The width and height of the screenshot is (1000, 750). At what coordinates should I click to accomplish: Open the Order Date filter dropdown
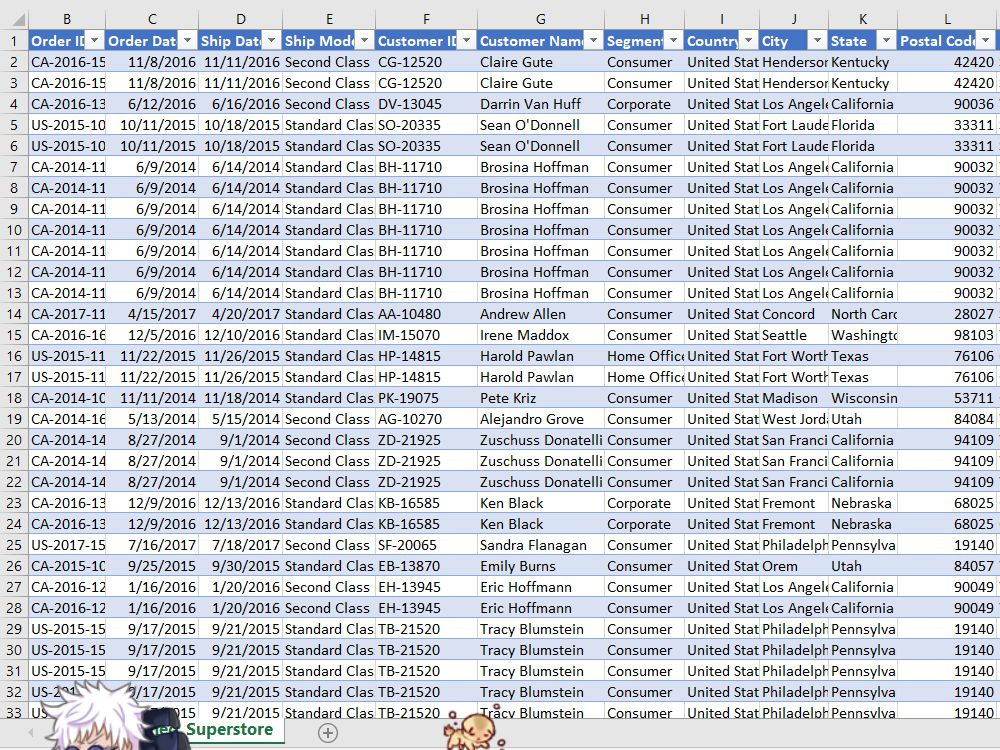coord(187,41)
